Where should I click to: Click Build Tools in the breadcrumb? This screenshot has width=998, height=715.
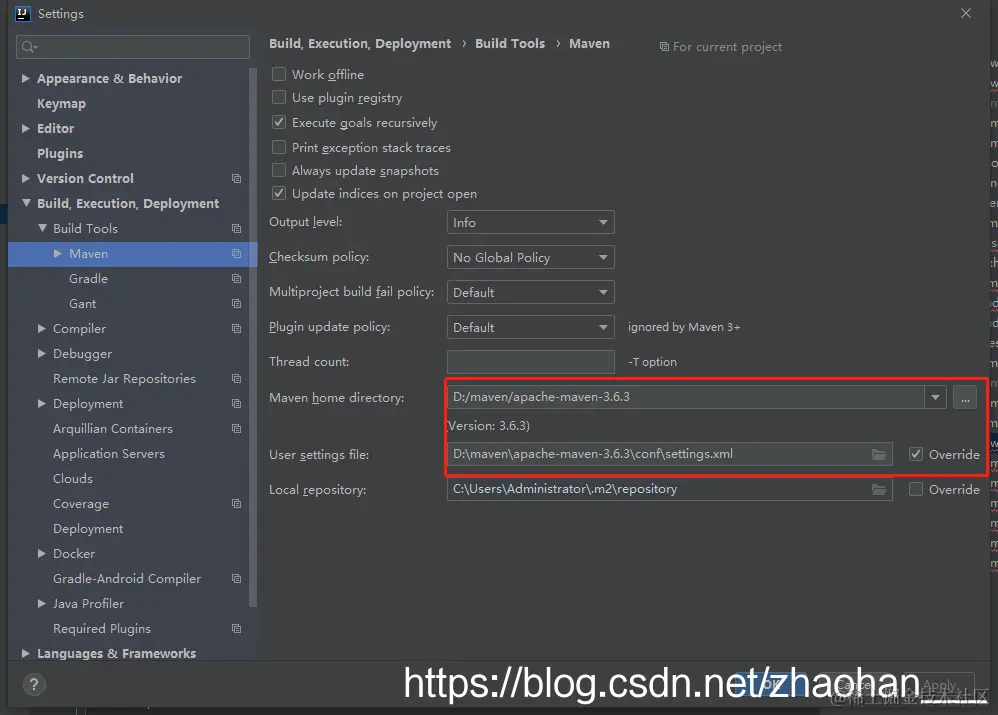pyautogui.click(x=510, y=43)
